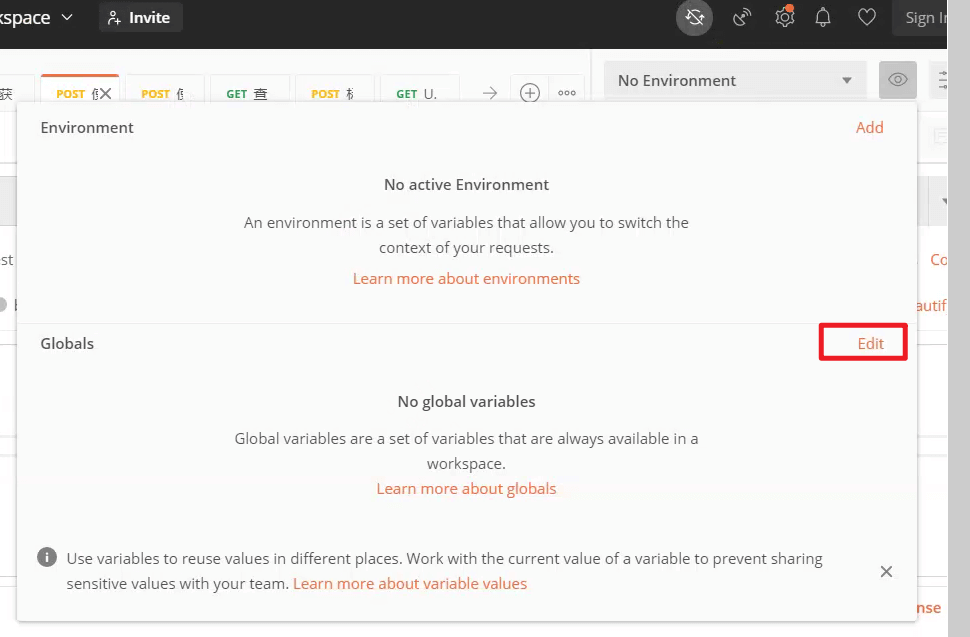Expand the workspace switcher chevron
The width and height of the screenshot is (970, 637).
[67, 17]
